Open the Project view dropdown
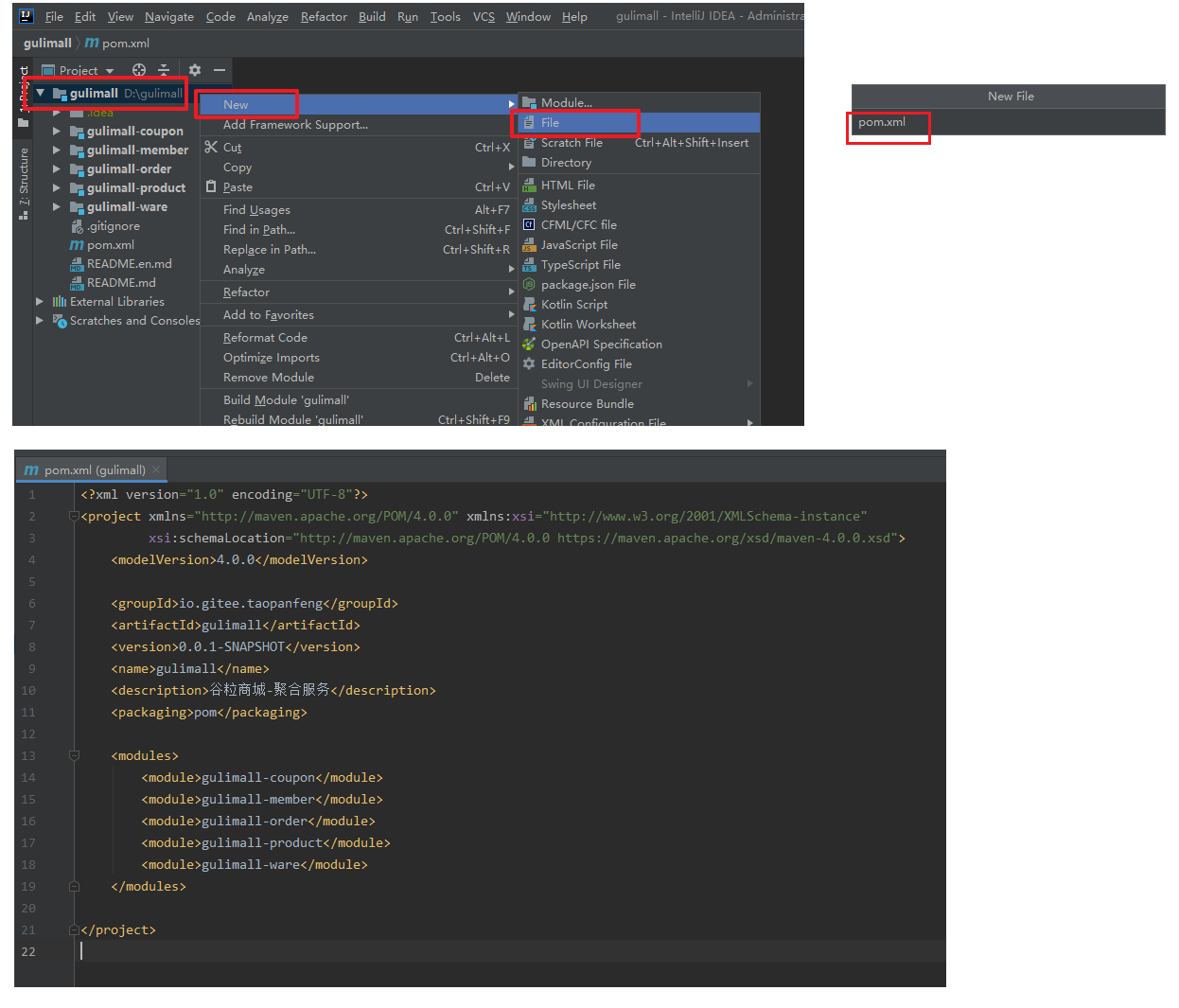 pos(79,70)
